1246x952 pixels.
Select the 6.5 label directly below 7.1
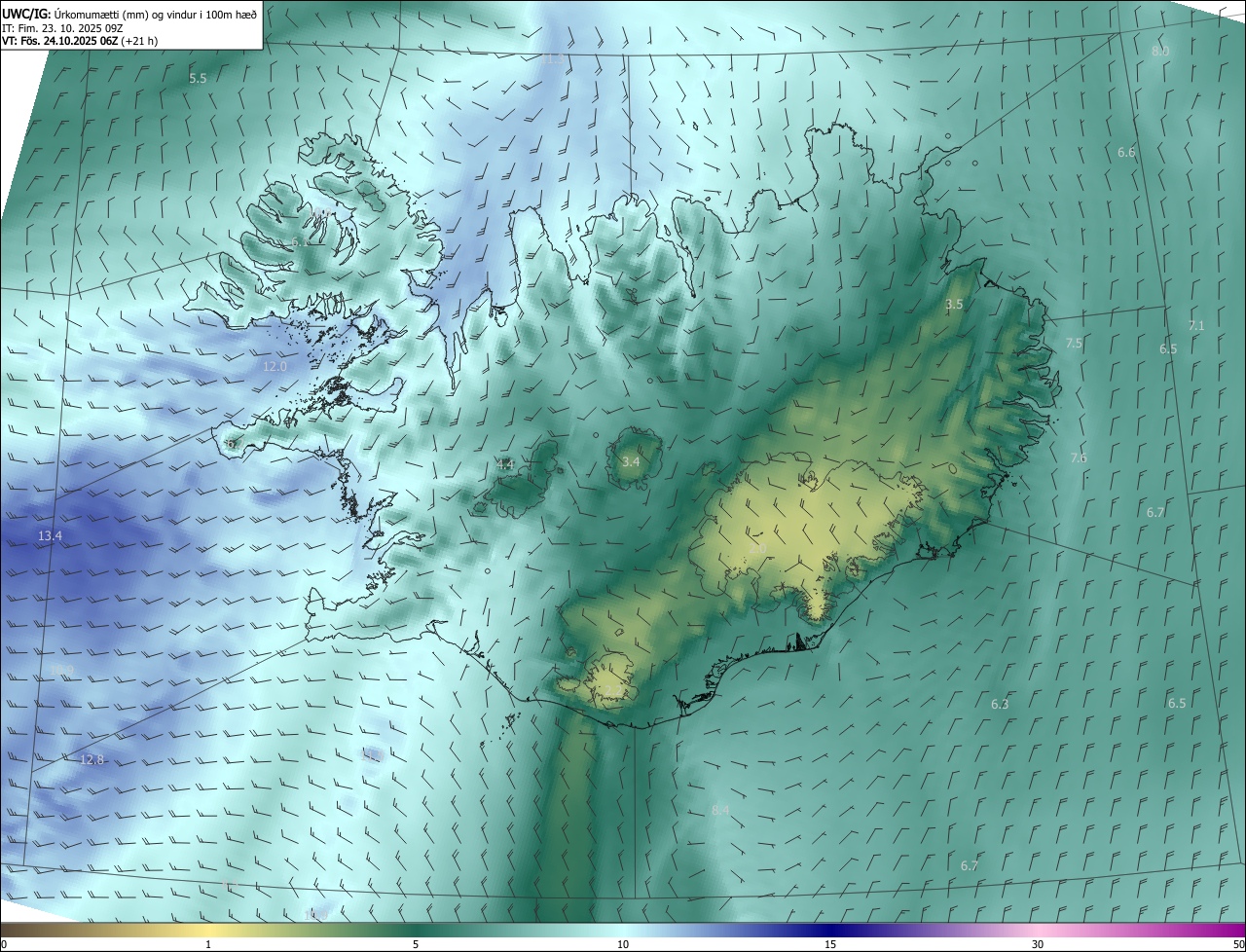1168,349
